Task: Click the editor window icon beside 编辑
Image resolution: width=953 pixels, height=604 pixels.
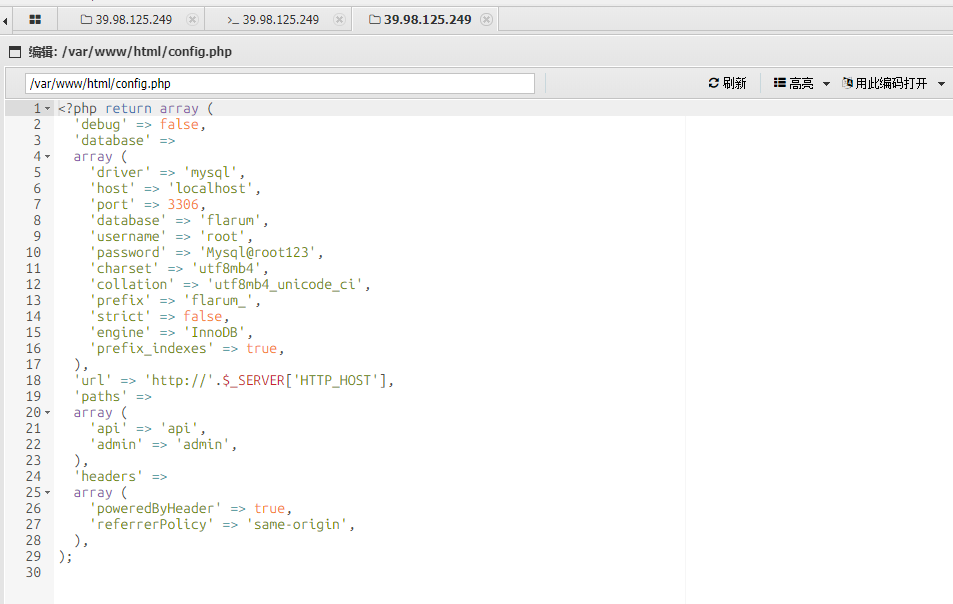Action: point(15,52)
